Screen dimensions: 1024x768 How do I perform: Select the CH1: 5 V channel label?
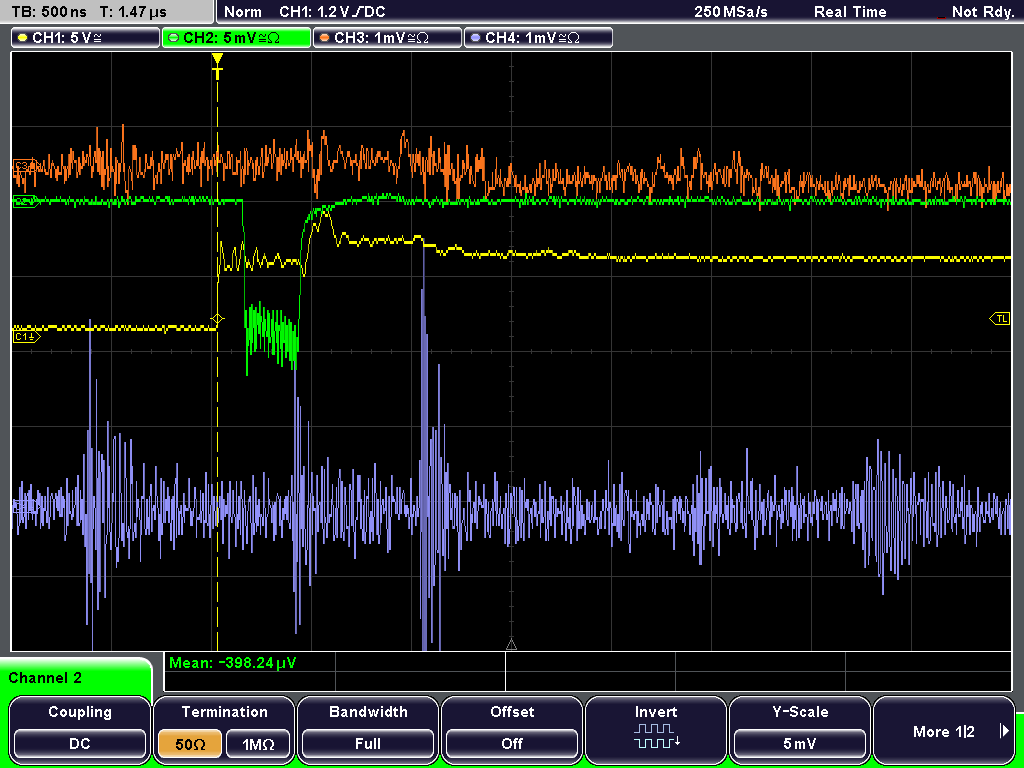[85, 38]
